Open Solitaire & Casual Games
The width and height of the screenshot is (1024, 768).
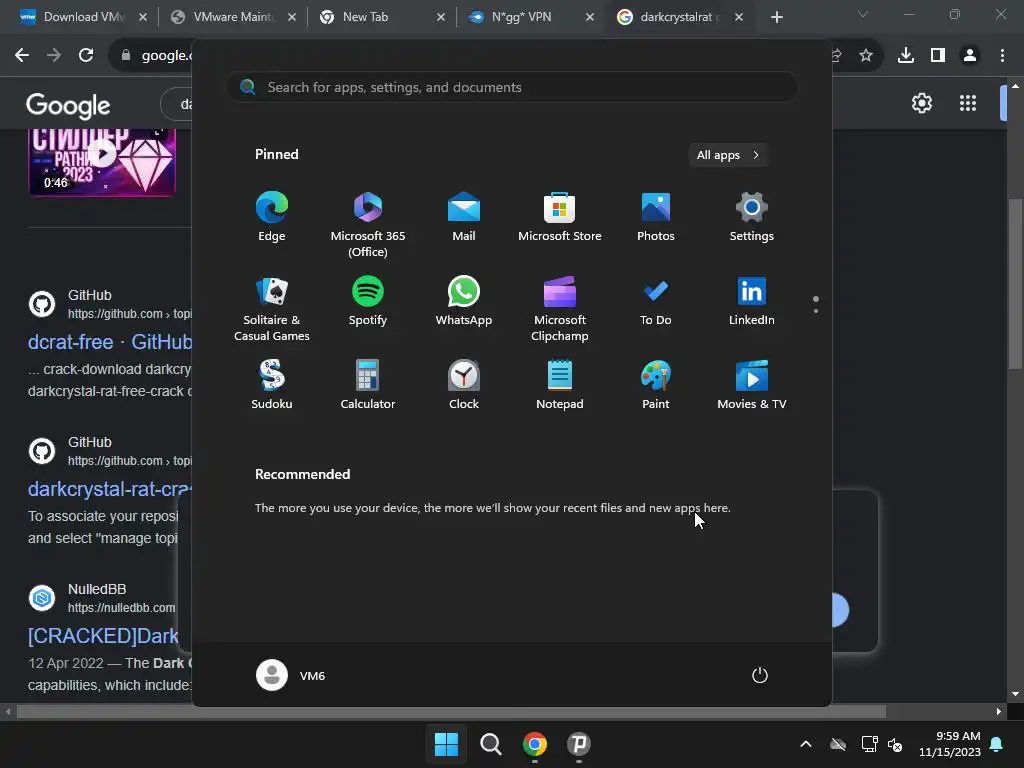click(272, 309)
